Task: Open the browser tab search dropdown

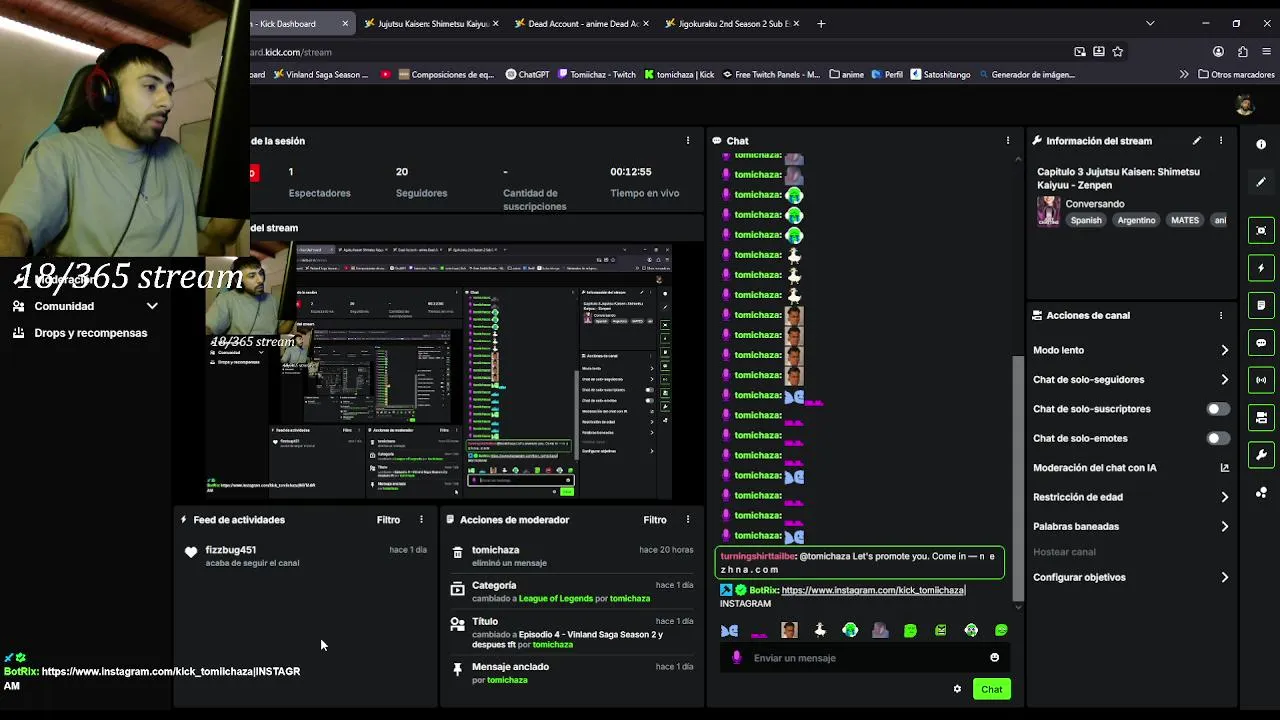Action: pyautogui.click(x=1150, y=23)
